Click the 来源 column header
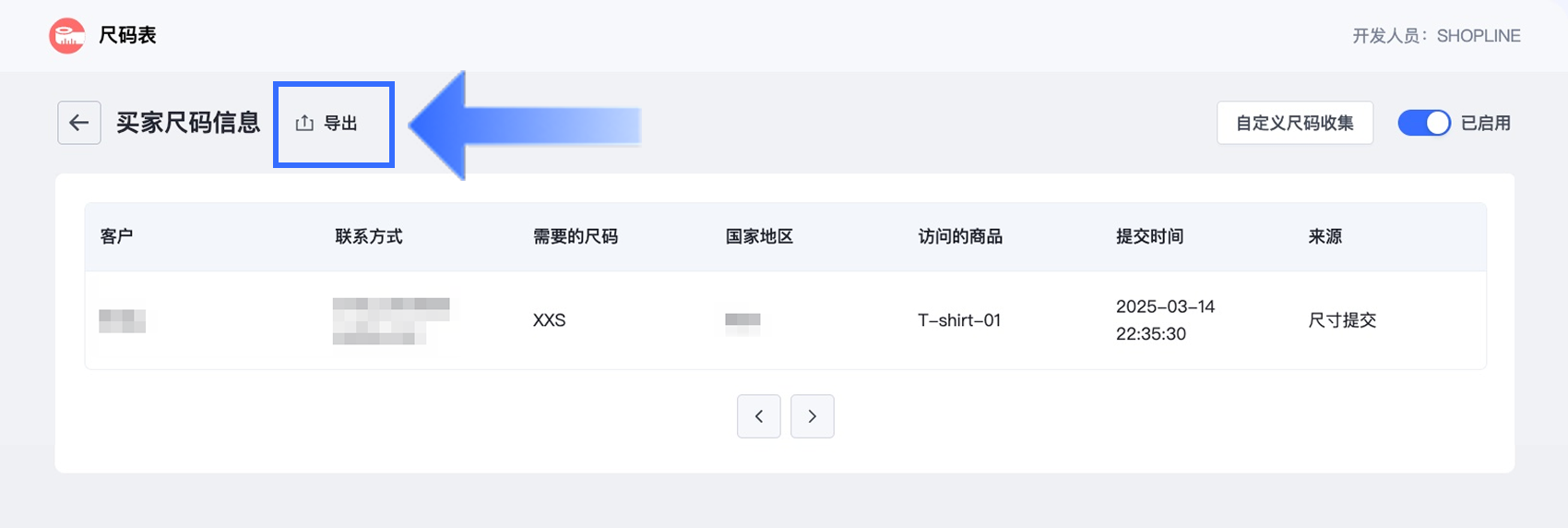Image resolution: width=1568 pixels, height=528 pixels. pos(1324,237)
